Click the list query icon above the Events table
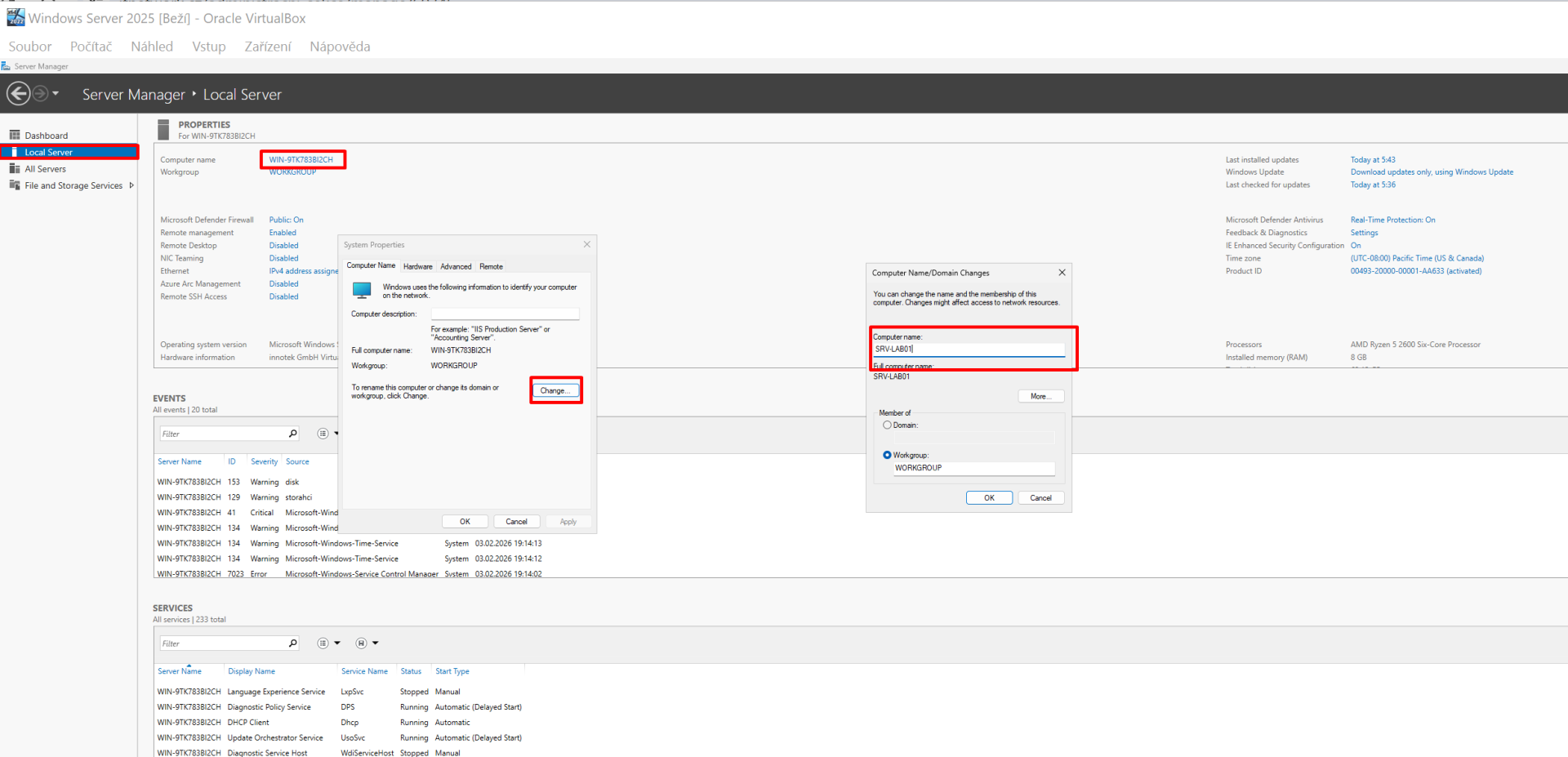This screenshot has height=757, width=1568. click(323, 433)
